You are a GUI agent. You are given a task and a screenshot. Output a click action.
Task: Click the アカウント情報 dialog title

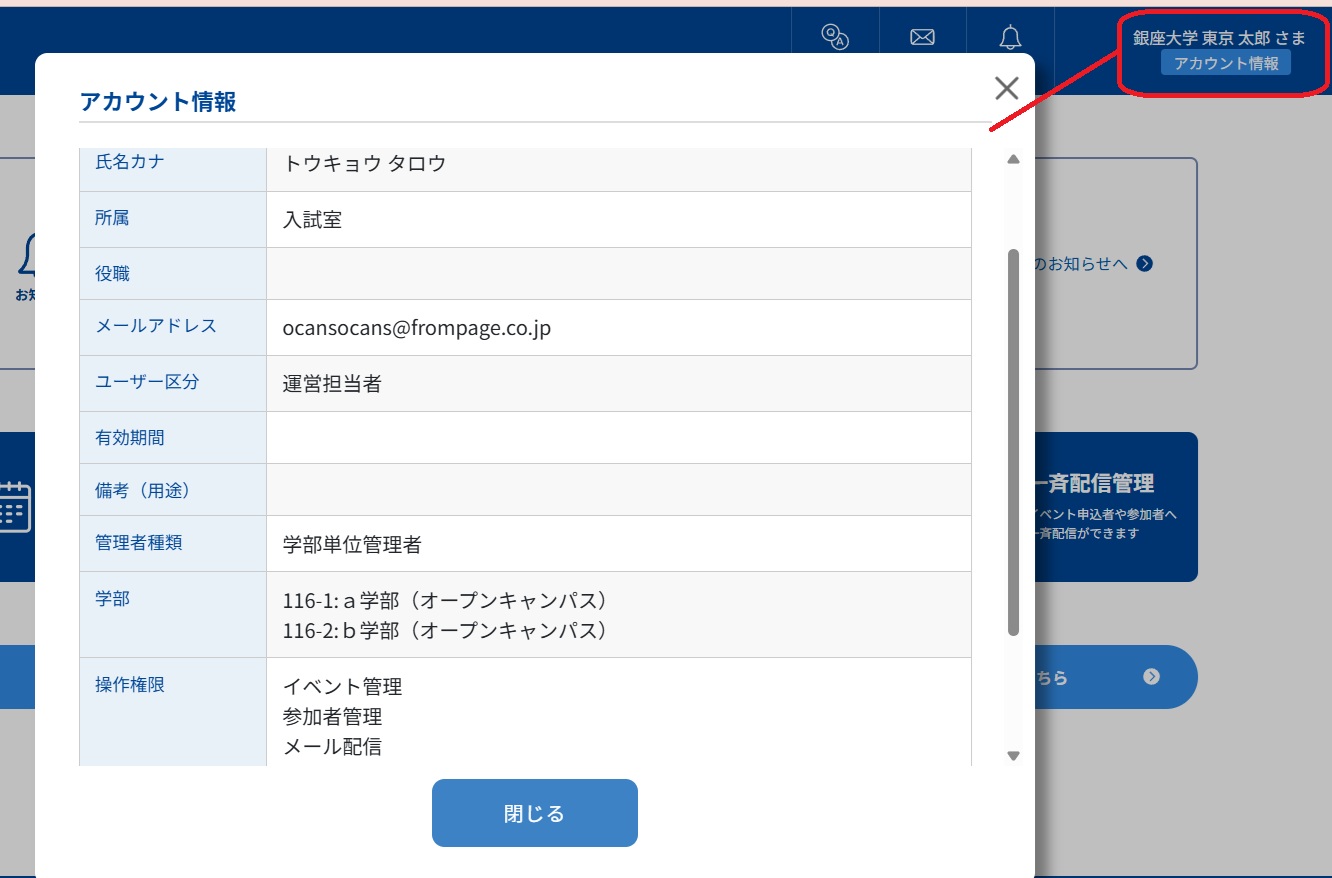[158, 101]
